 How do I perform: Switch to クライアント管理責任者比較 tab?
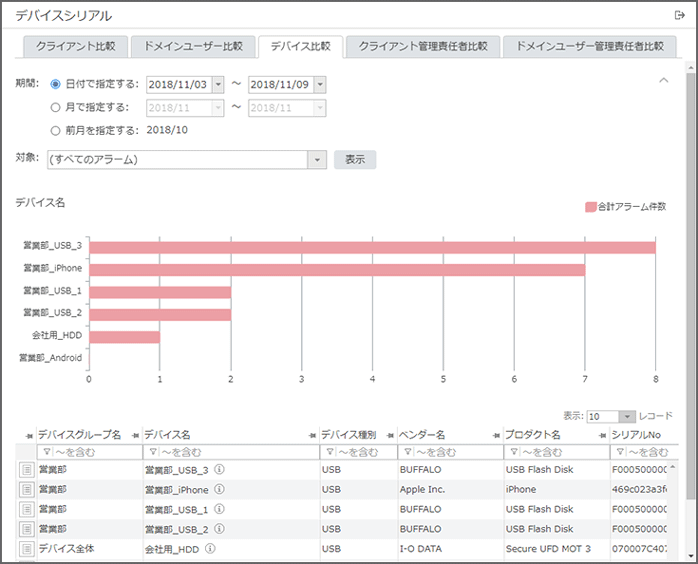[x=423, y=46]
